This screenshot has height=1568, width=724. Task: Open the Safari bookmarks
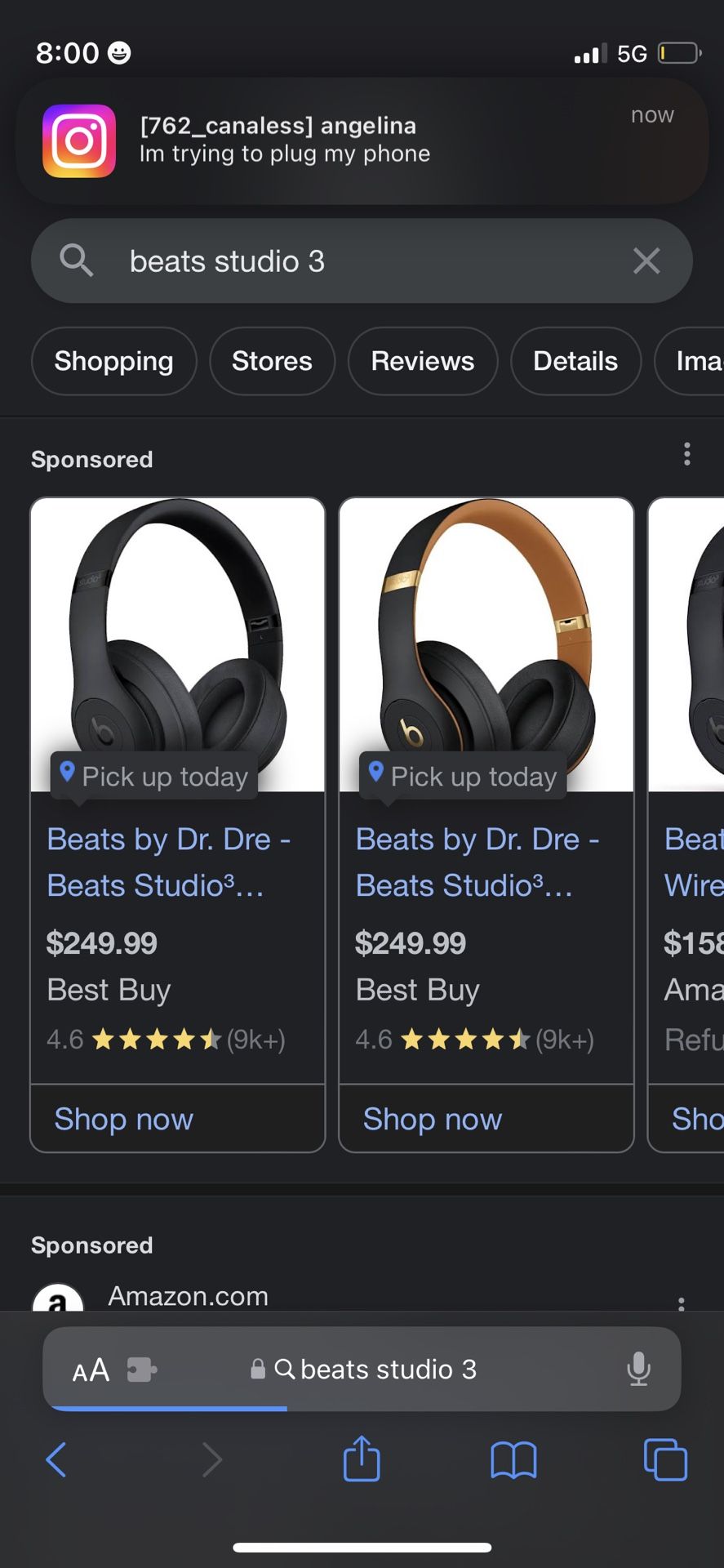tap(513, 1462)
